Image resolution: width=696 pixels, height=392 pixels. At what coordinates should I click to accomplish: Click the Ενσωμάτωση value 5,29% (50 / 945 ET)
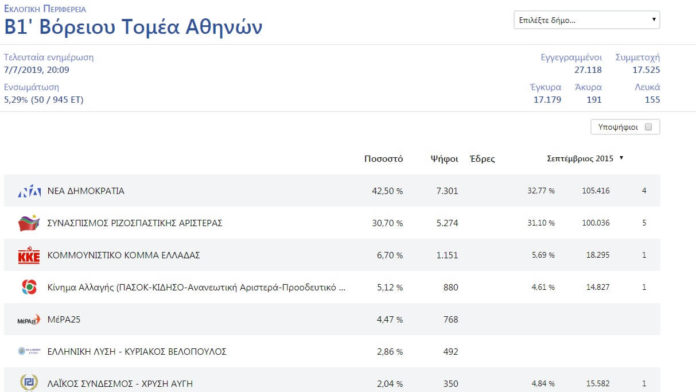44,99
